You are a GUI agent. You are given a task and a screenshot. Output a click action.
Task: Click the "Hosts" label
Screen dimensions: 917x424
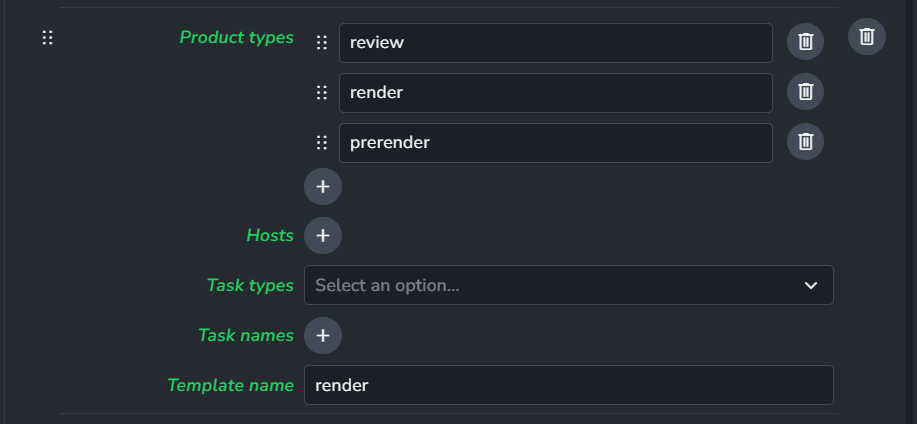tap(270, 235)
